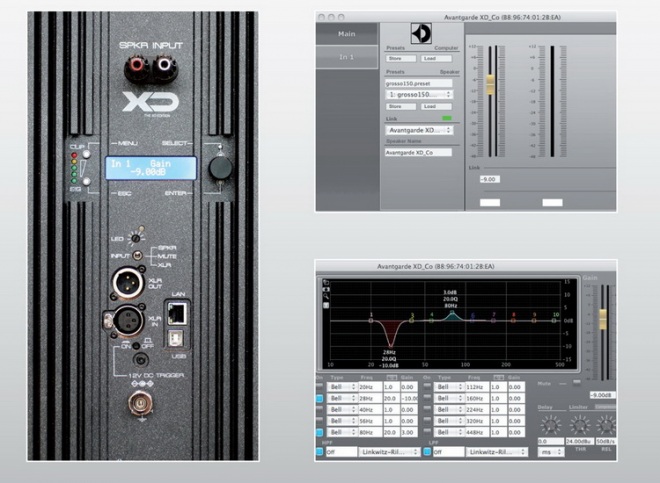Enable the 56Hz EQ band
The width and height of the screenshot is (660, 483).
coord(319,420)
